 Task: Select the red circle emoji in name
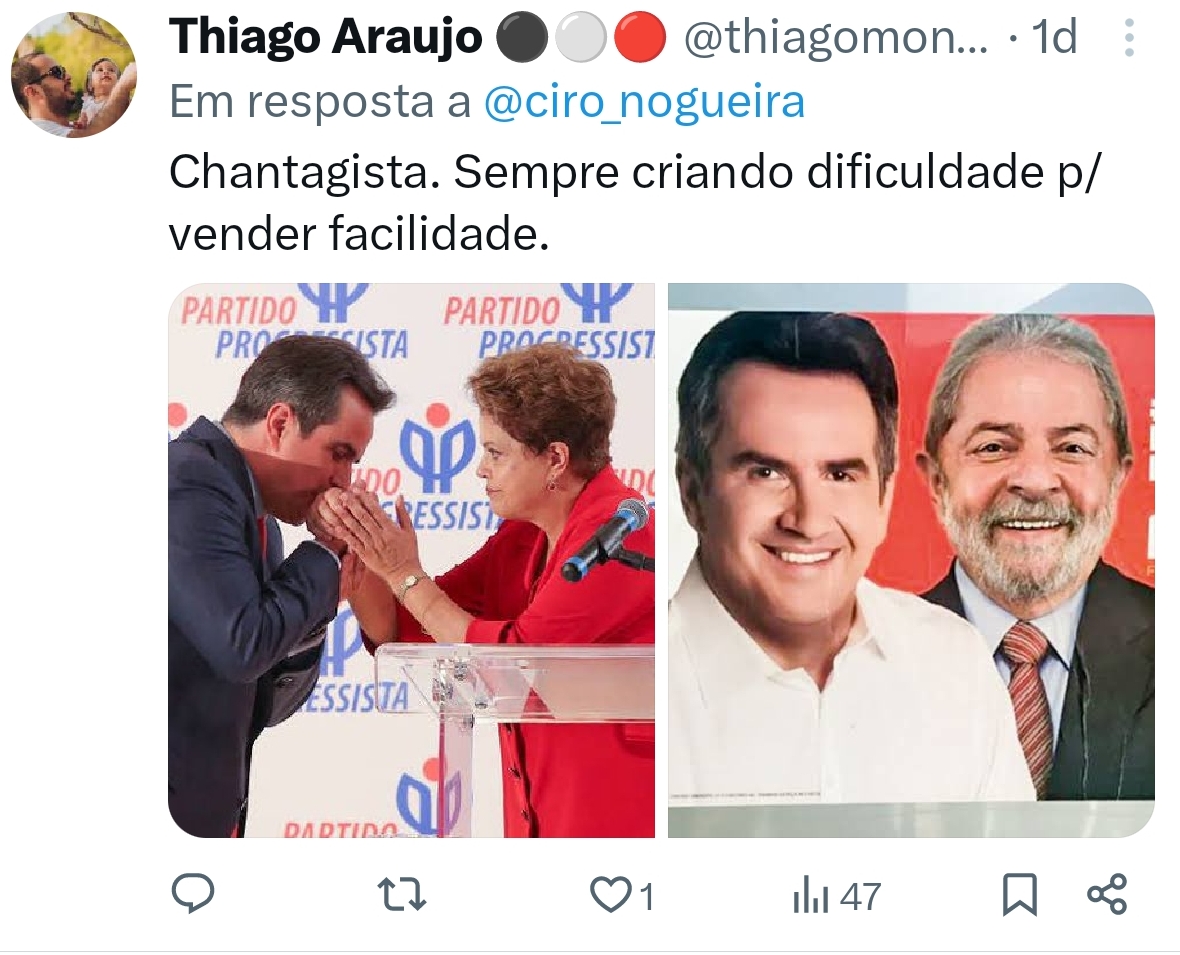(640, 38)
